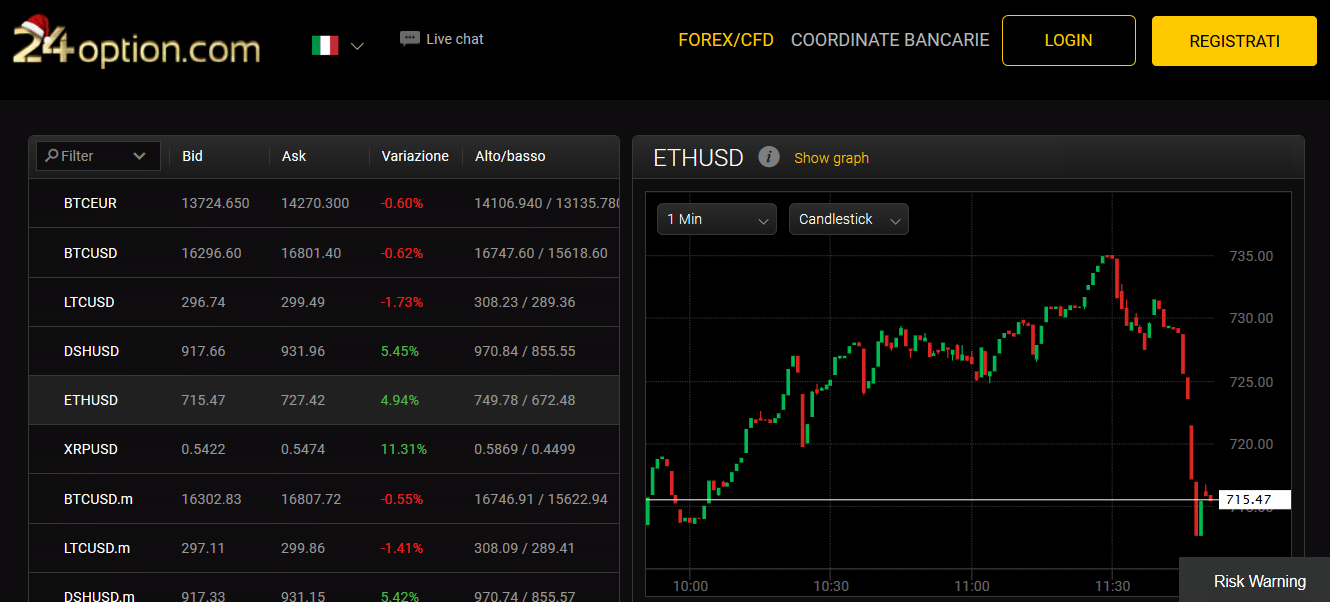The image size is (1330, 602).
Task: Open the 1 Min timeframe dropdown
Action: [717, 219]
